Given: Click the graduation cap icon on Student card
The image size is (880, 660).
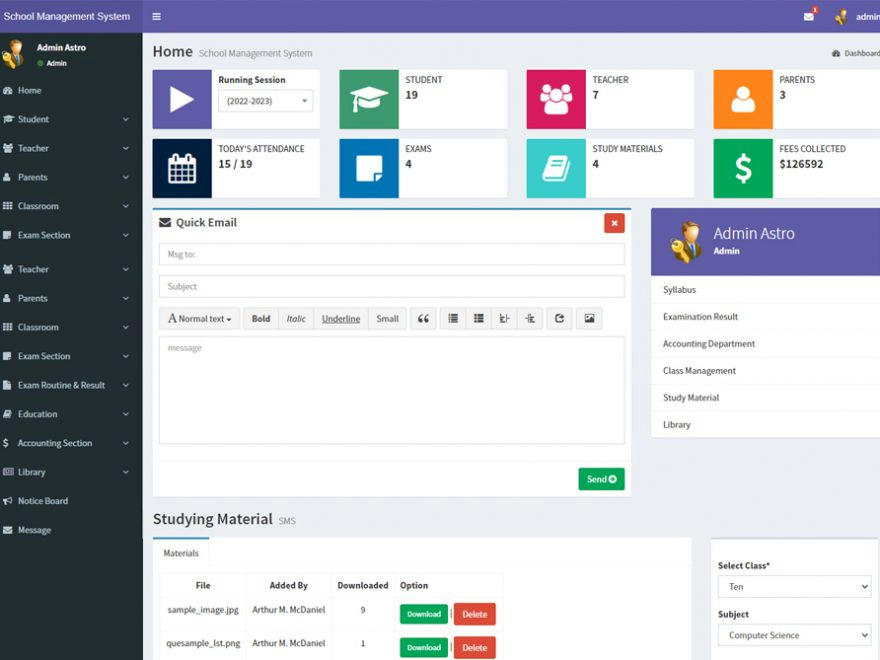Looking at the screenshot, I should pos(368,98).
